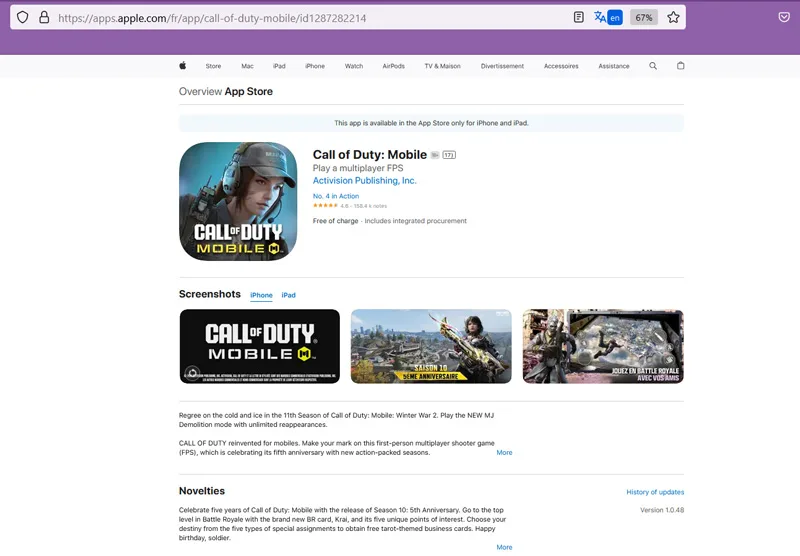Open the TV & Maison navigation item
This screenshot has height=556, width=800.
442,66
